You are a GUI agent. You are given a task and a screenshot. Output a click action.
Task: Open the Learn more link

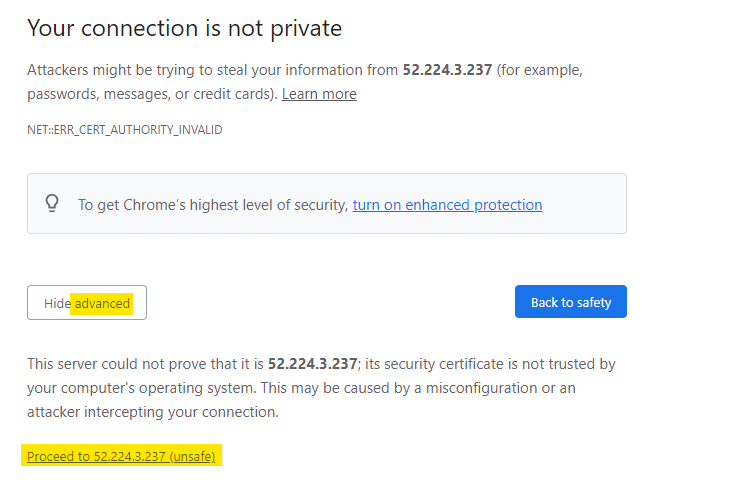tap(319, 94)
